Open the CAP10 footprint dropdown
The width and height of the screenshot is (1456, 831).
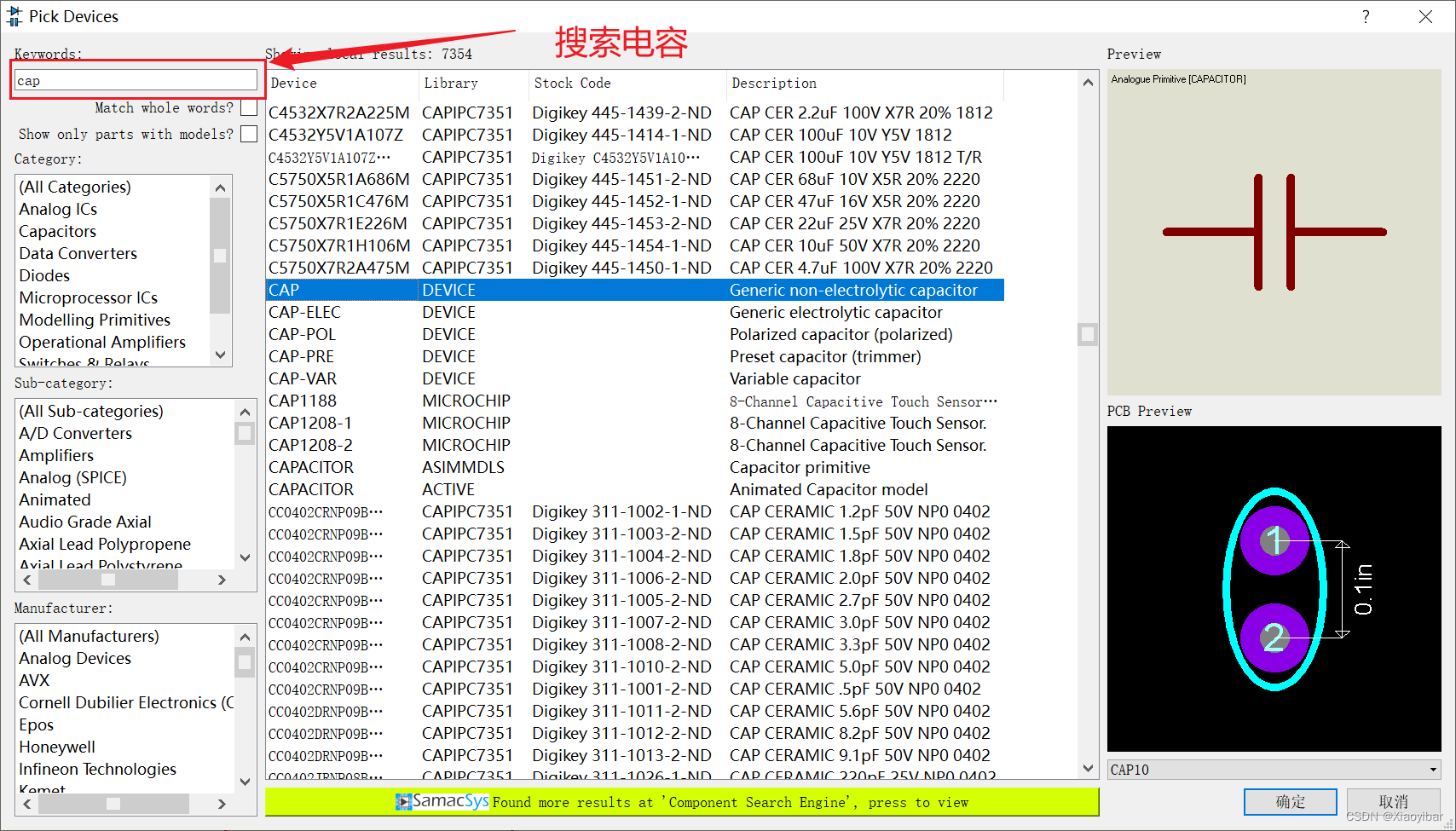point(1431,770)
